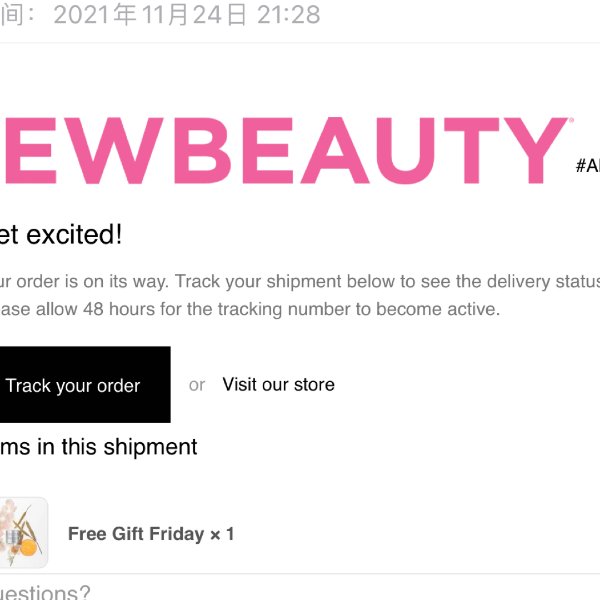600x600 pixels.
Task: Click the Get excited! heading
Action: (60, 234)
